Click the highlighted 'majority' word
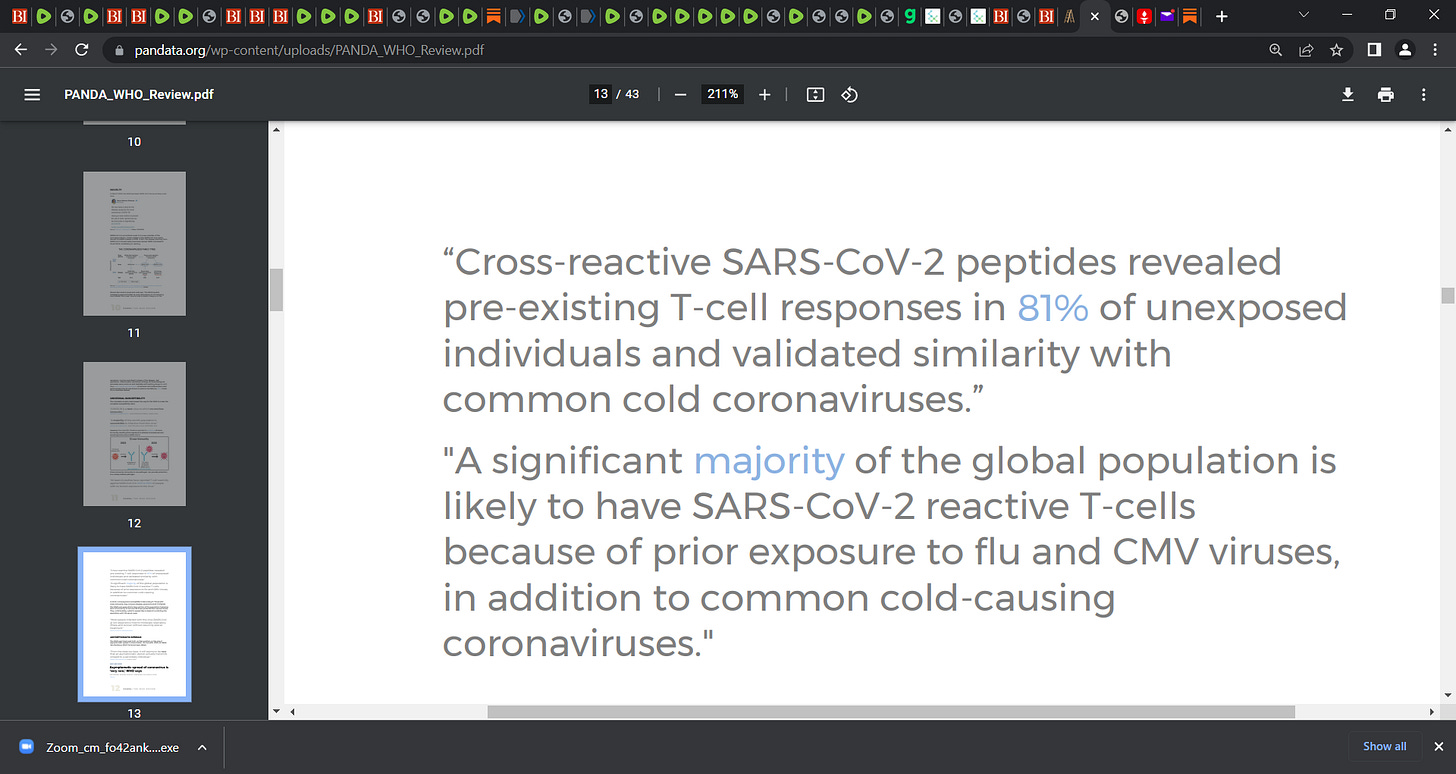Viewport: 1456px width, 774px height. (769, 461)
